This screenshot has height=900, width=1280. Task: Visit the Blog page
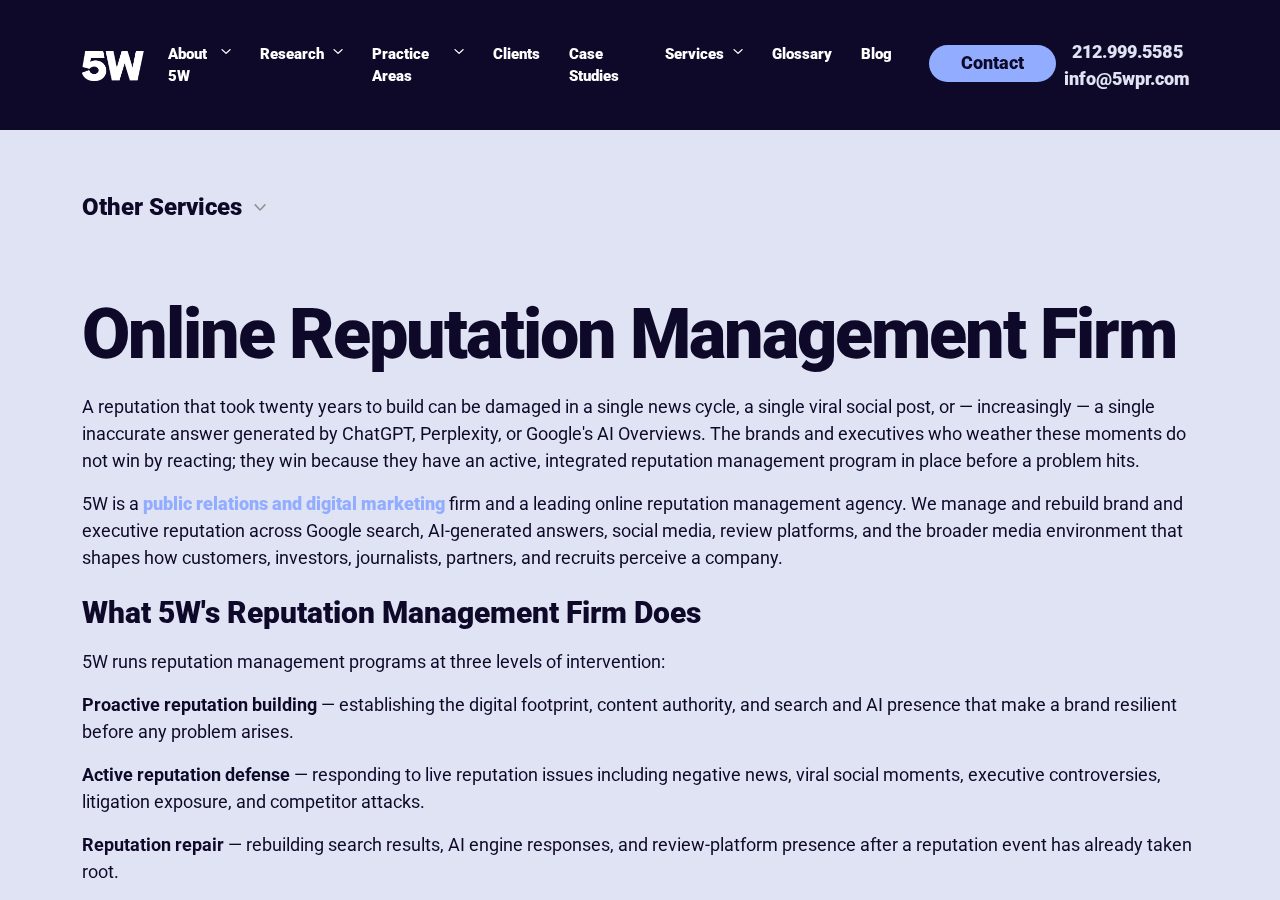click(x=876, y=54)
